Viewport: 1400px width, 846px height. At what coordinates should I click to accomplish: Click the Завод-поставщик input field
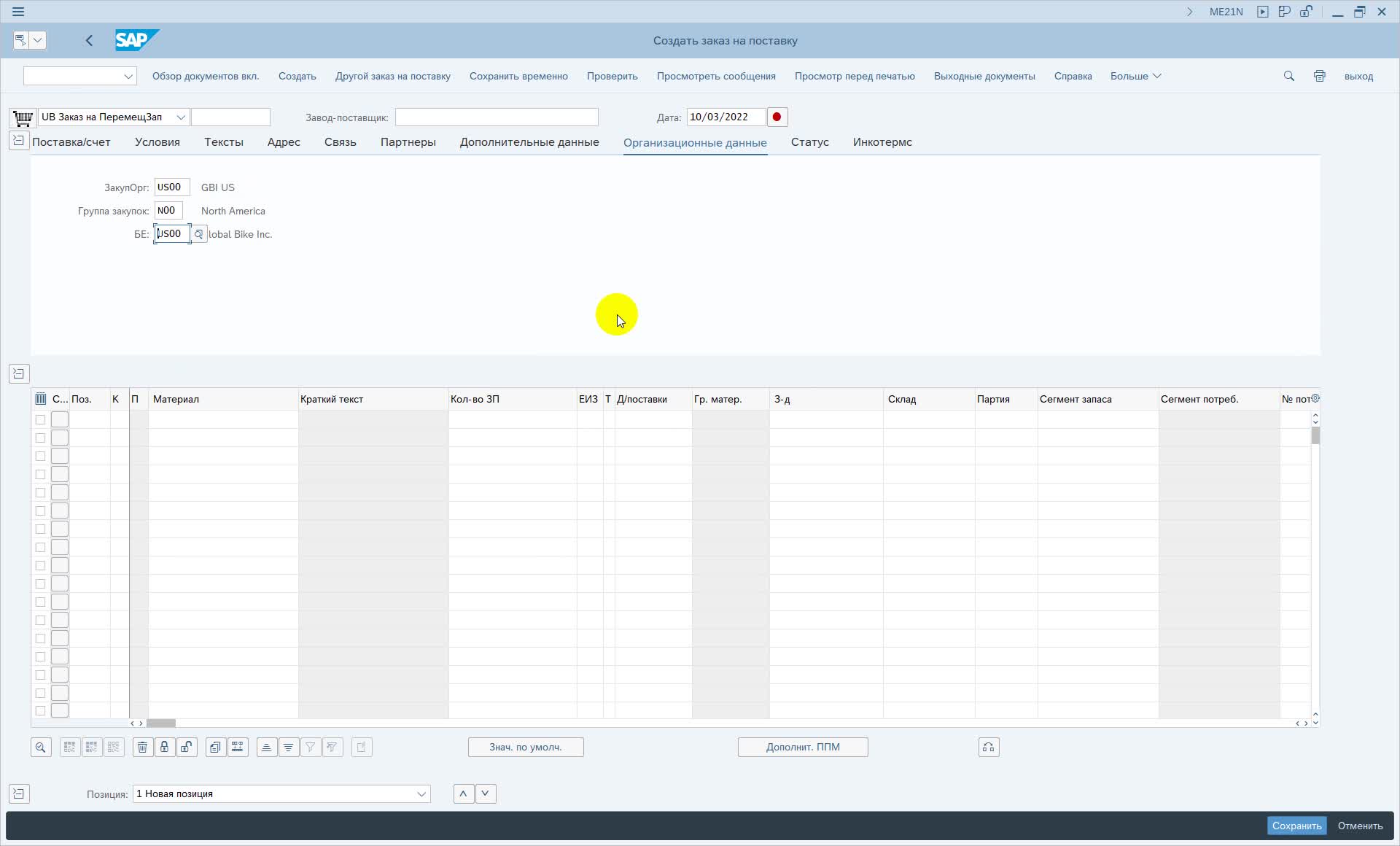point(497,117)
